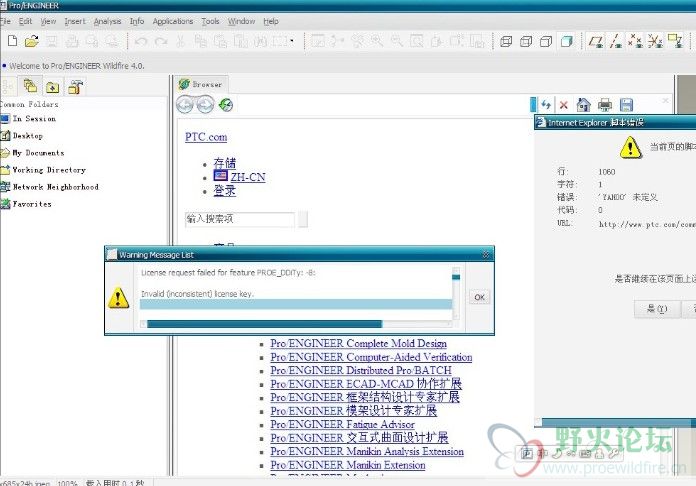Screen dimensions: 696x486
Task: Open Pro/ENGINEER Distributed Pro/BATCH link
Action: [361, 371]
